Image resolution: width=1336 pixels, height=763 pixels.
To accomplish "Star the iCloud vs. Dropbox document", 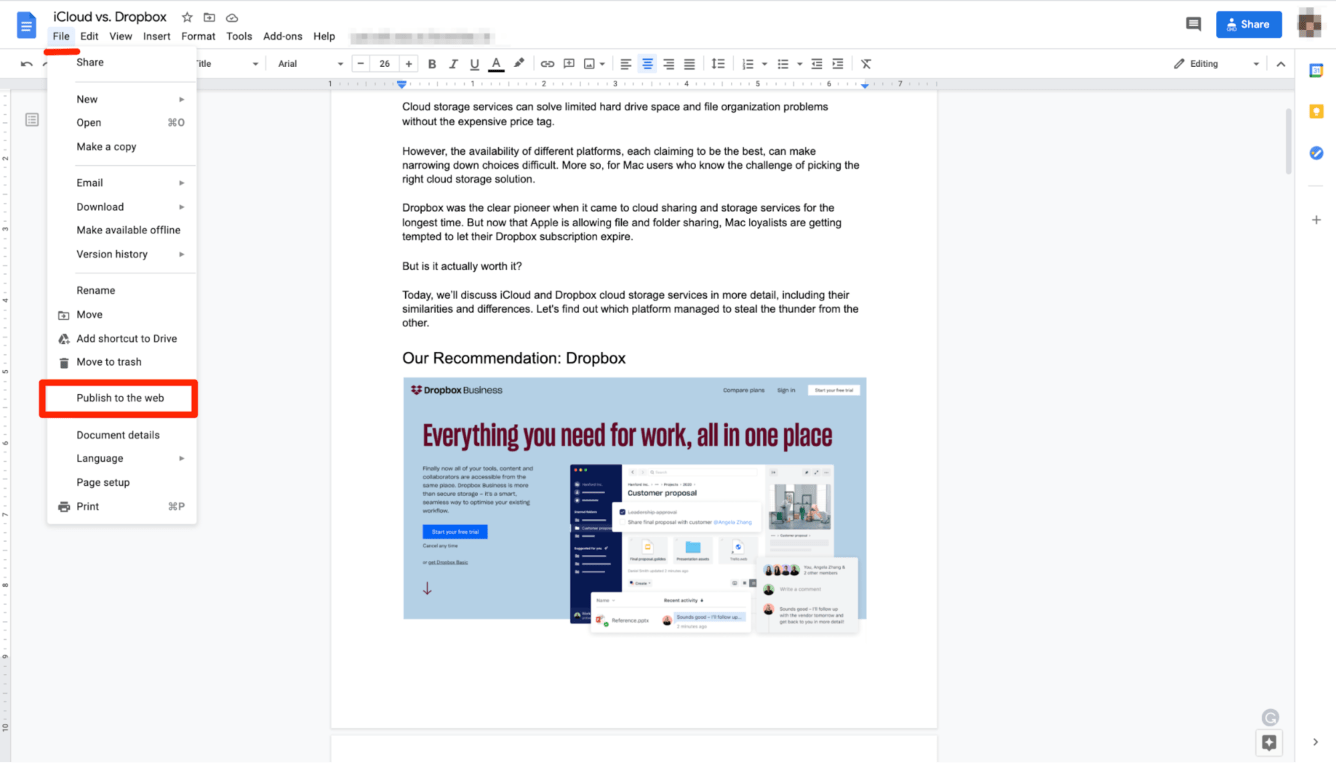I will point(186,16).
